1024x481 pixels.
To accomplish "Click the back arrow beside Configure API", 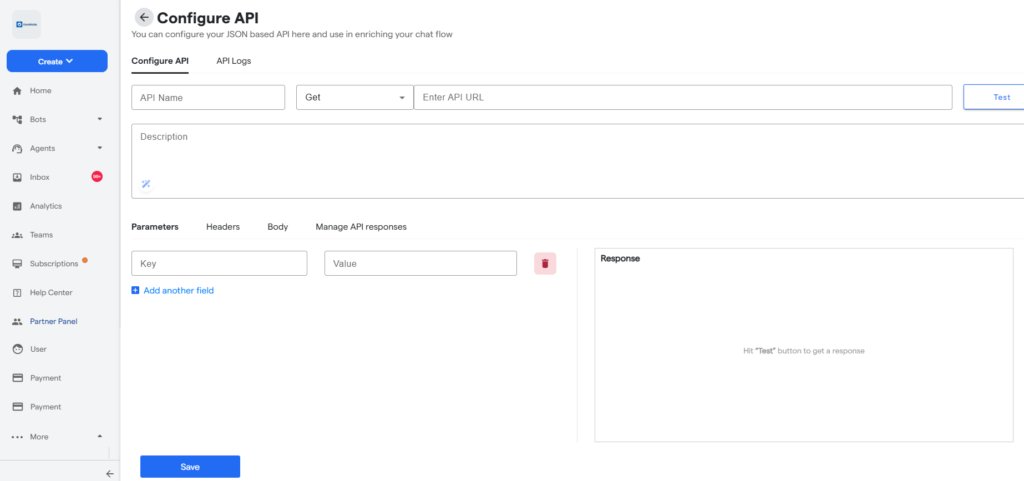I will point(144,17).
